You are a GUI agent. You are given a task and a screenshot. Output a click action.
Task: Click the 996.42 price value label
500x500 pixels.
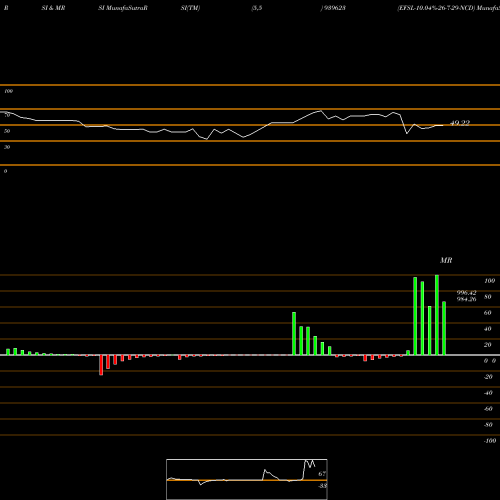466,293
